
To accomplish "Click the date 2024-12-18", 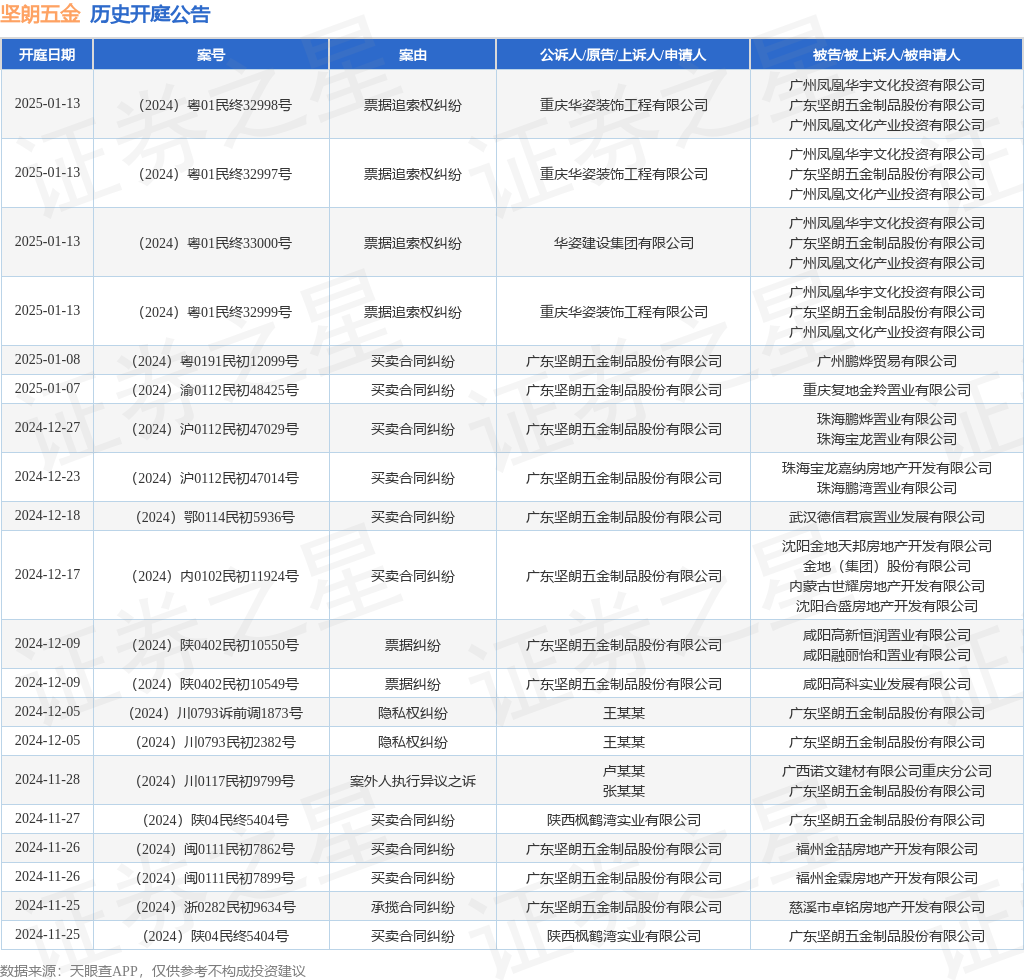I will coord(47,515).
